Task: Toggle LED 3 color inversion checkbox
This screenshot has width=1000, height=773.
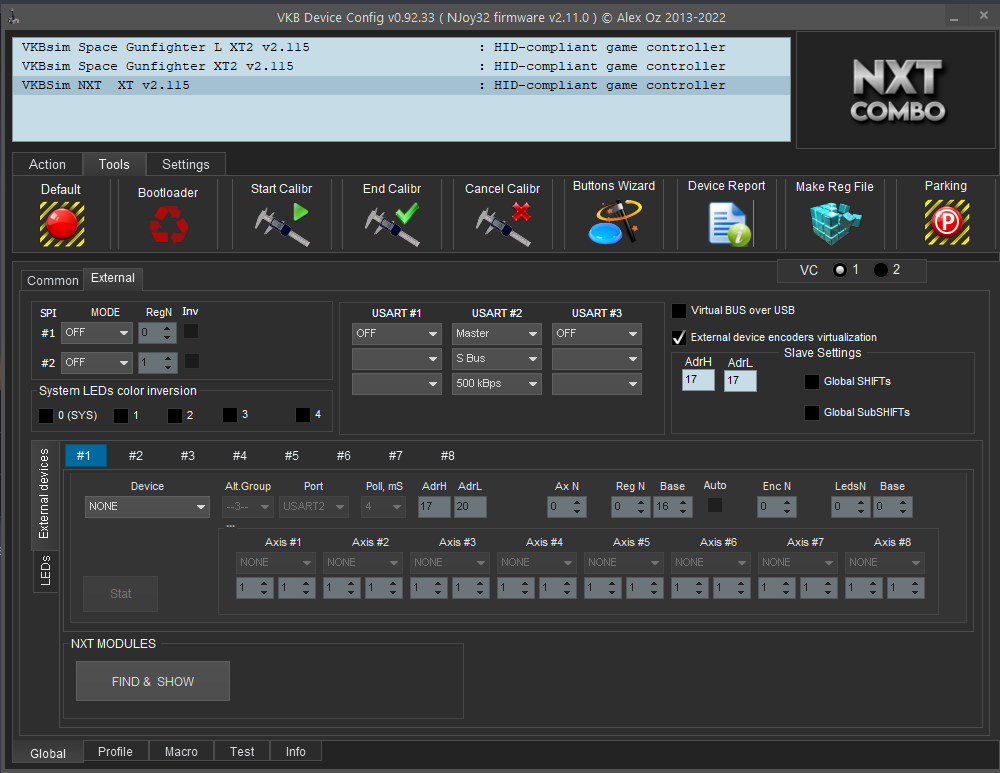Action: (230, 415)
